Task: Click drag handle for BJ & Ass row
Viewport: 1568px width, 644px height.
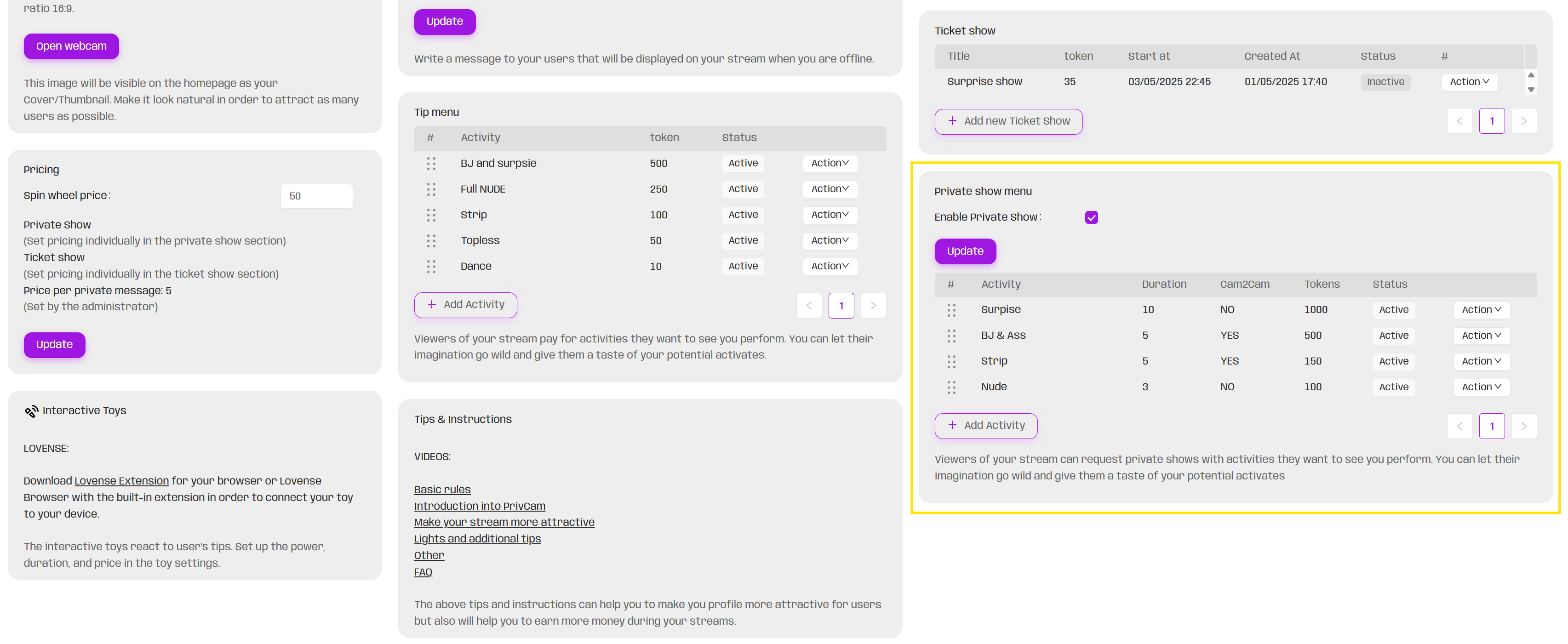Action: (x=951, y=336)
